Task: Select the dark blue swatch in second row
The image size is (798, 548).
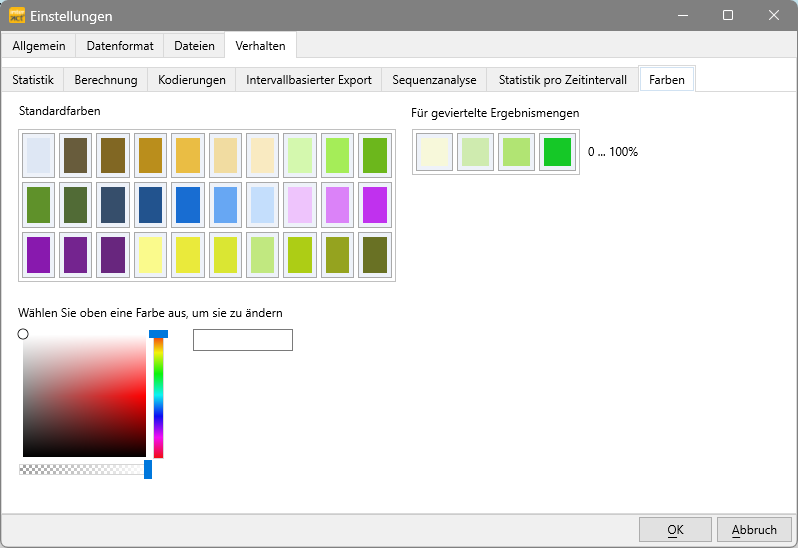Action: click(x=150, y=205)
